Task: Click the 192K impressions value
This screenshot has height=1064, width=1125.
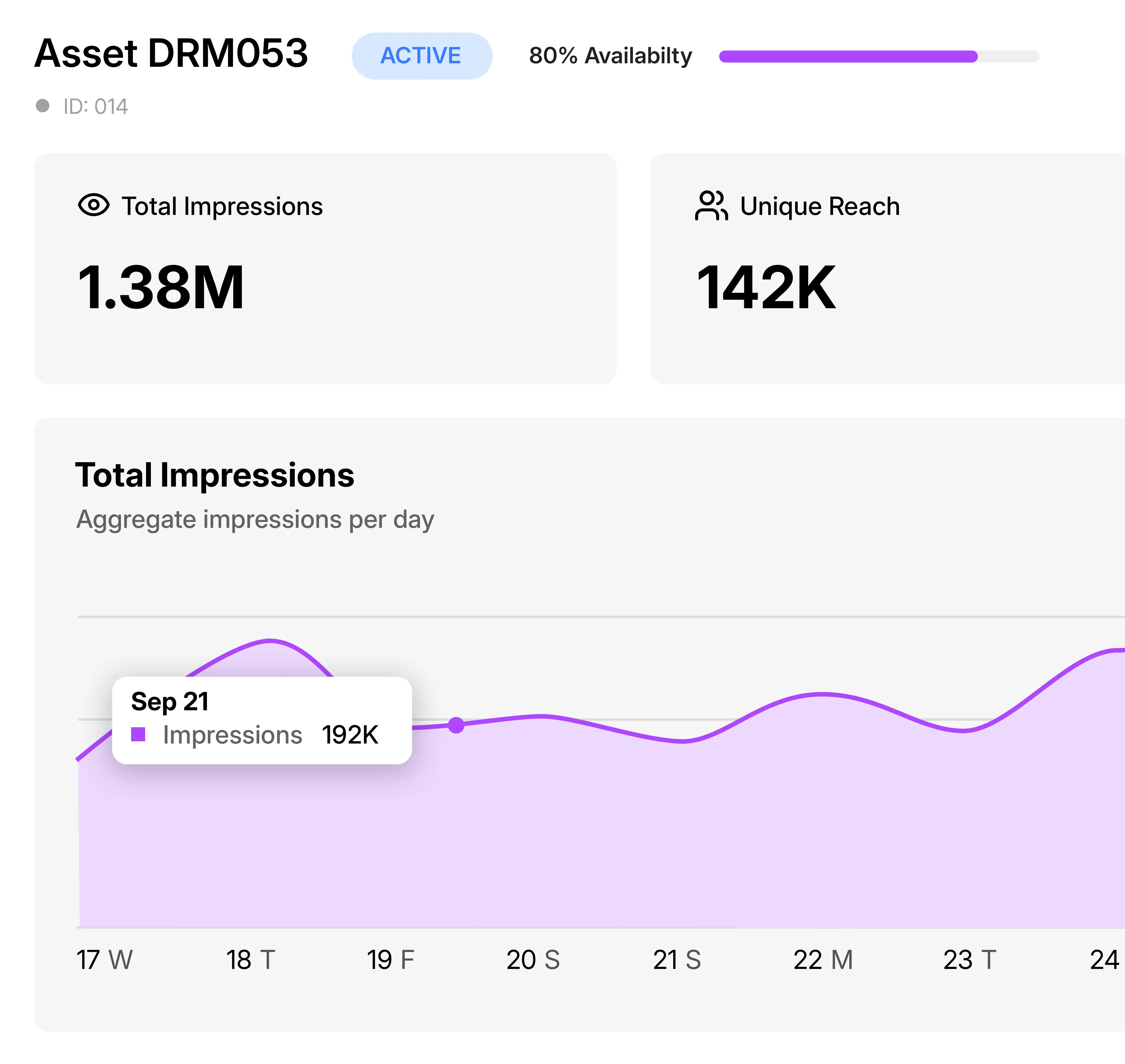Action: tap(351, 735)
